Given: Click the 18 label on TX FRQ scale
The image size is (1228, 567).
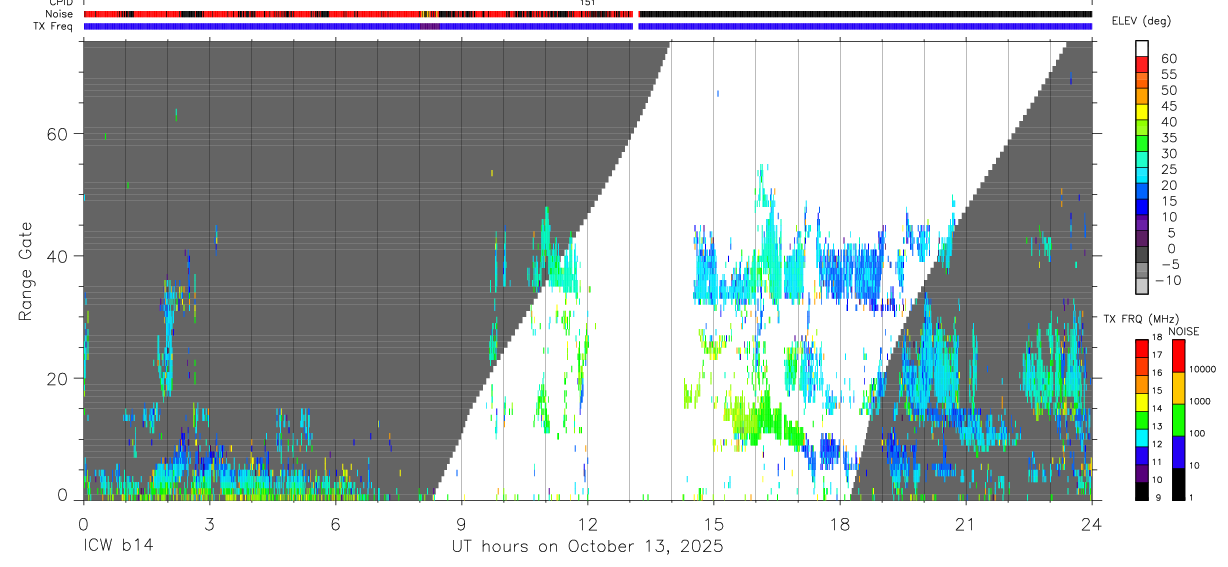Looking at the screenshot, I should (x=1159, y=338).
